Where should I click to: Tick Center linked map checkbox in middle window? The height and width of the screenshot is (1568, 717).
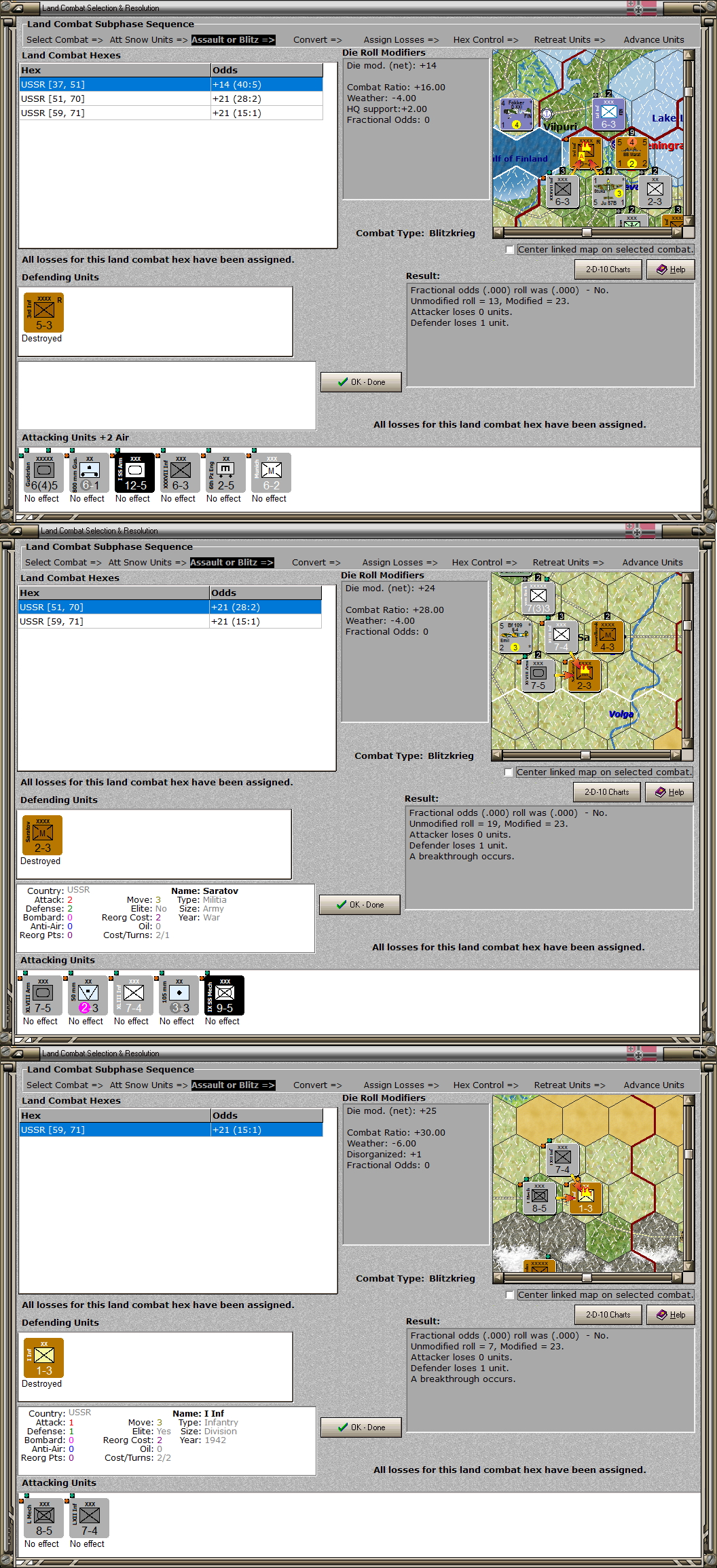click(509, 772)
